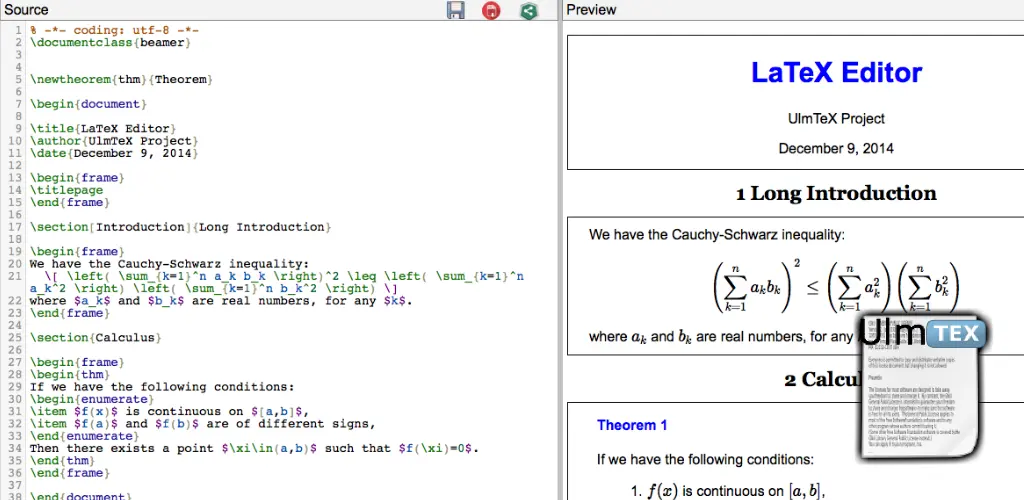Save the document with the blue floppy icon

455,10
